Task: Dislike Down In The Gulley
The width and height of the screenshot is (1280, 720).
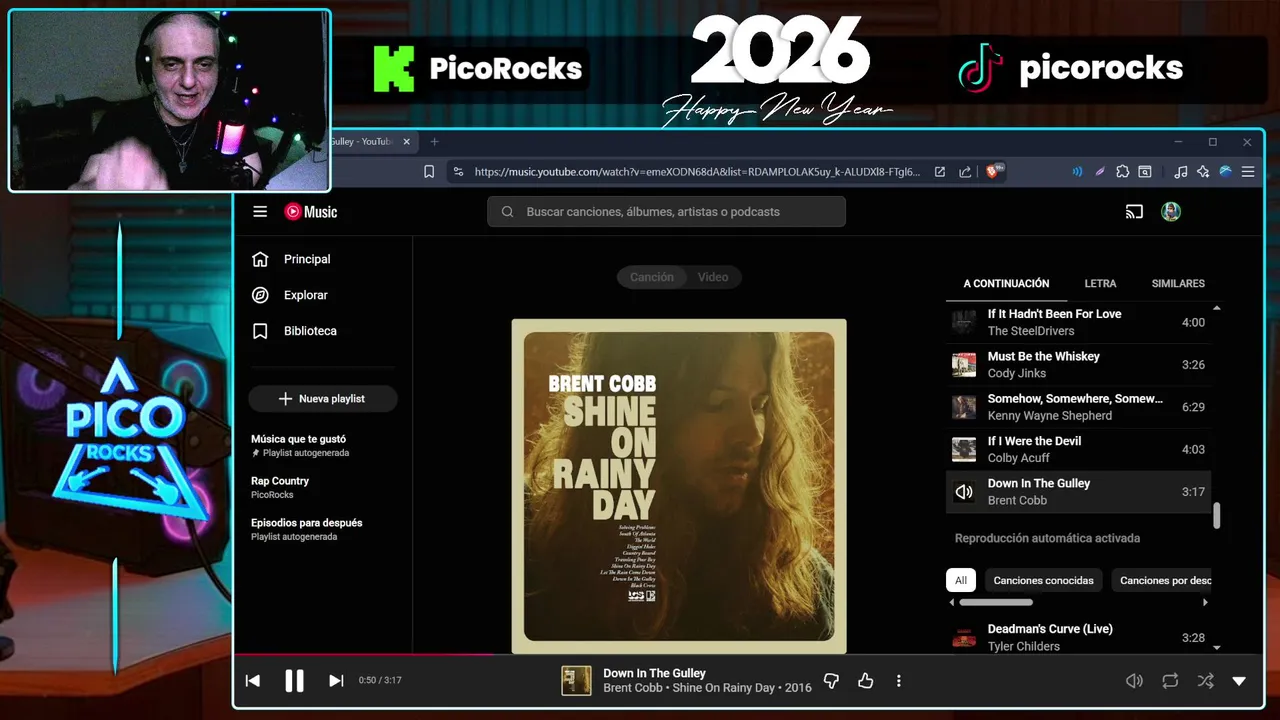Action: click(x=831, y=681)
